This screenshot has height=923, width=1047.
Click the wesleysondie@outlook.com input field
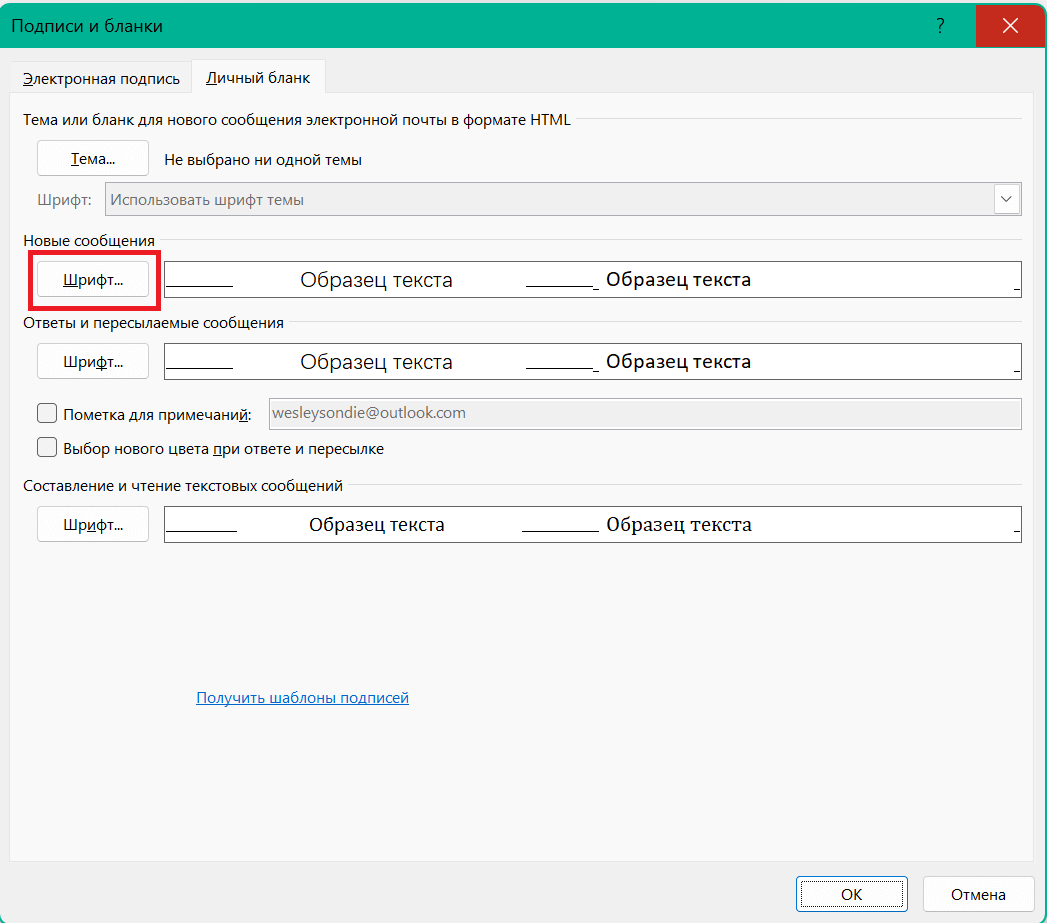(645, 413)
